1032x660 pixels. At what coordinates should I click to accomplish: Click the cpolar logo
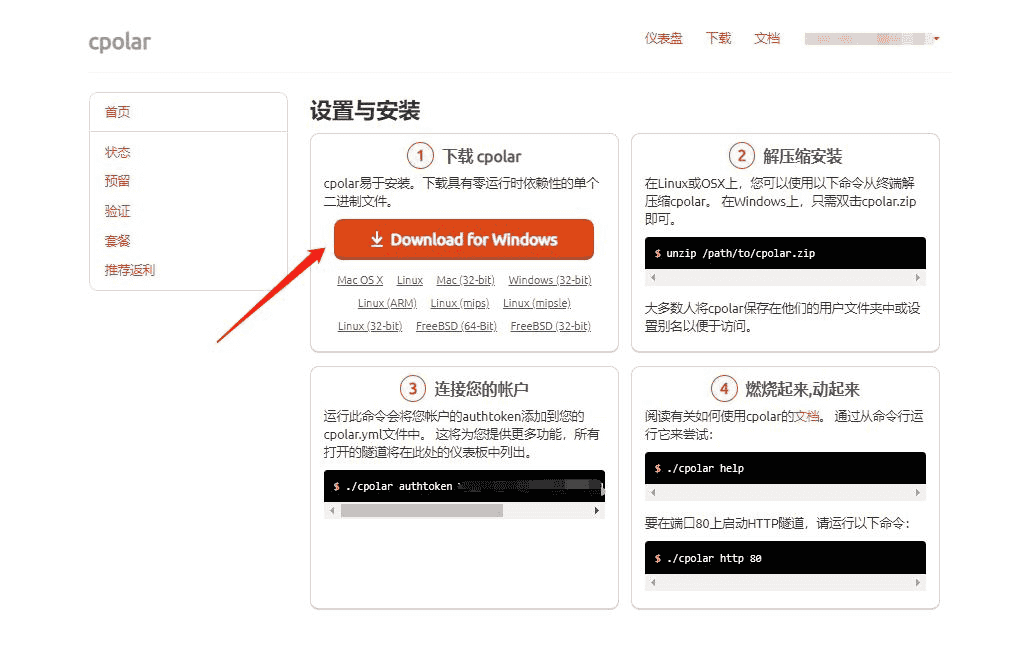click(x=119, y=41)
